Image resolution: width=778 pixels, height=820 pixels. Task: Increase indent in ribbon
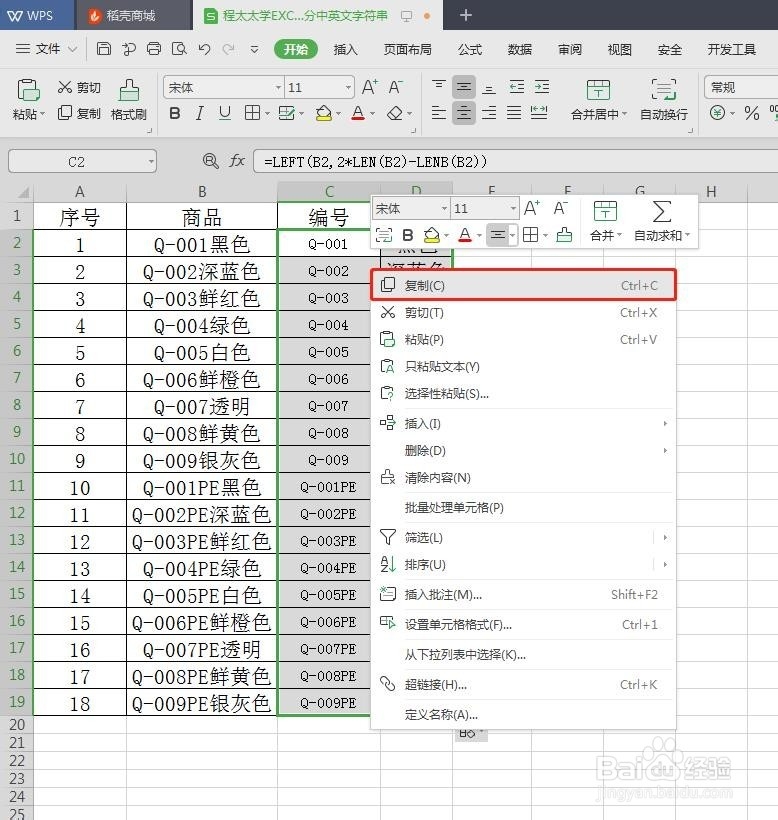pos(542,87)
